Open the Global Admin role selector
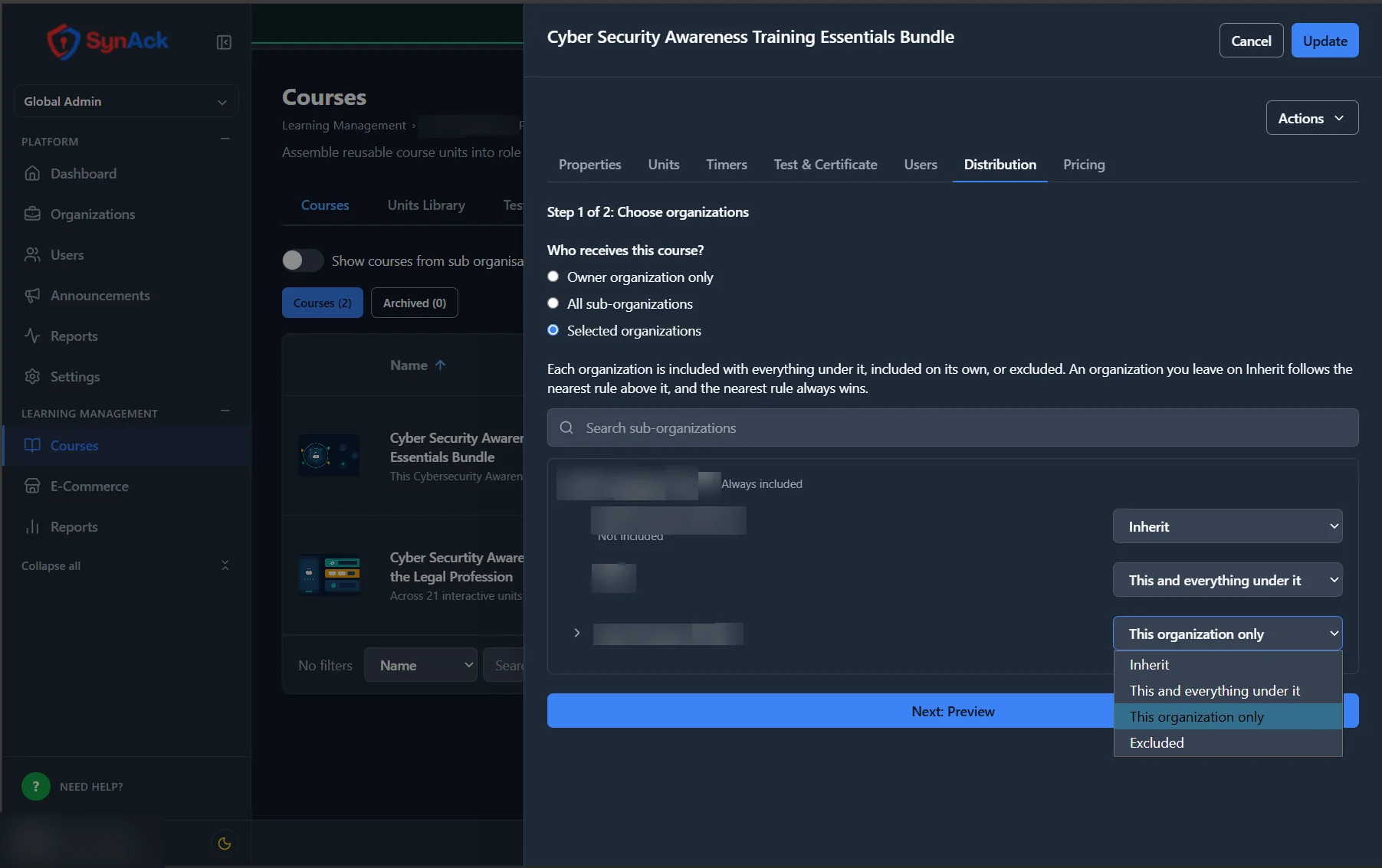Screen dimensions: 1382x868 point(126,101)
